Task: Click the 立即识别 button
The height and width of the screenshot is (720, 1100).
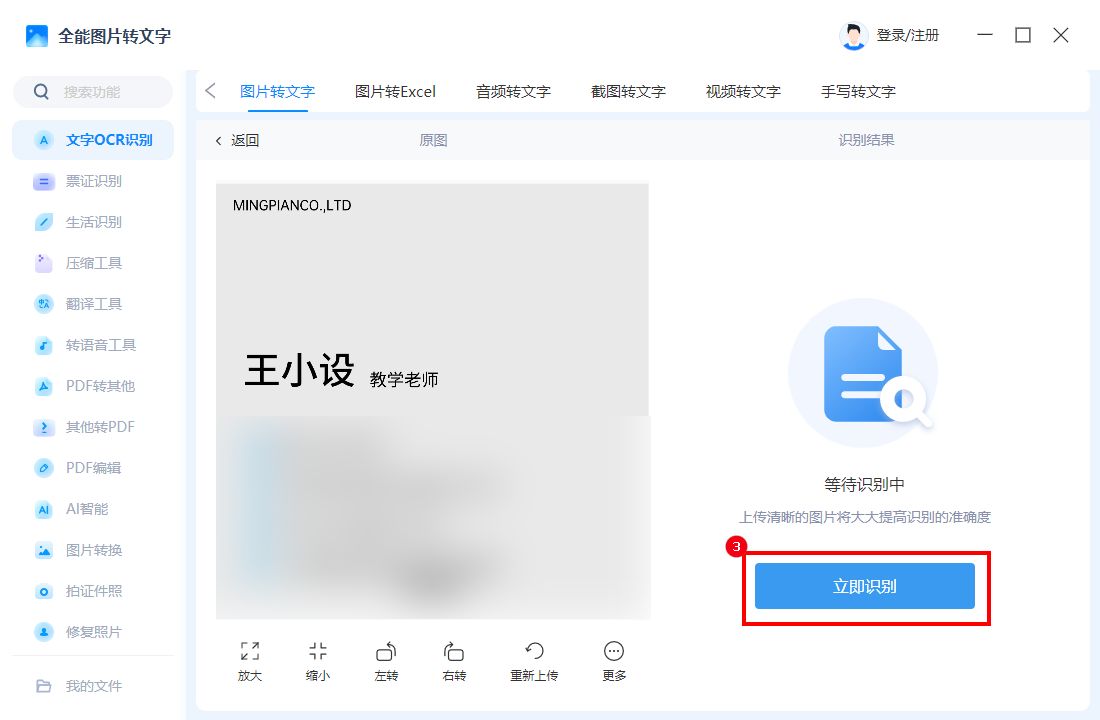Action: 864,586
